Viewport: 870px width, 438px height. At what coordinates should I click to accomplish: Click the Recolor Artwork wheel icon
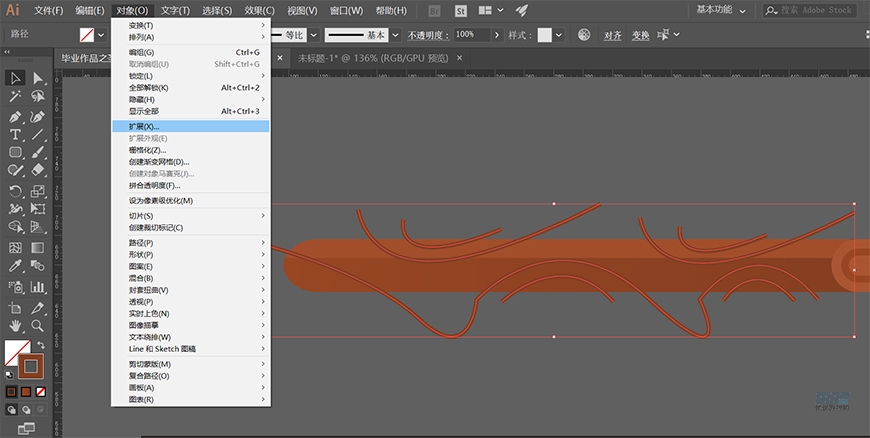[584, 34]
